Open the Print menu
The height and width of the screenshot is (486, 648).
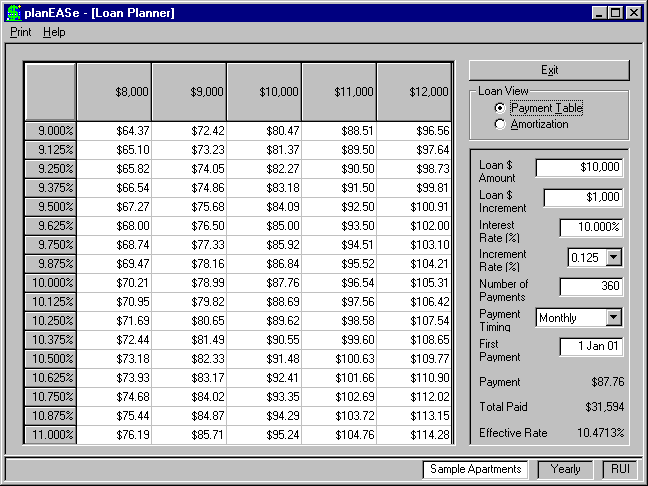[21, 32]
